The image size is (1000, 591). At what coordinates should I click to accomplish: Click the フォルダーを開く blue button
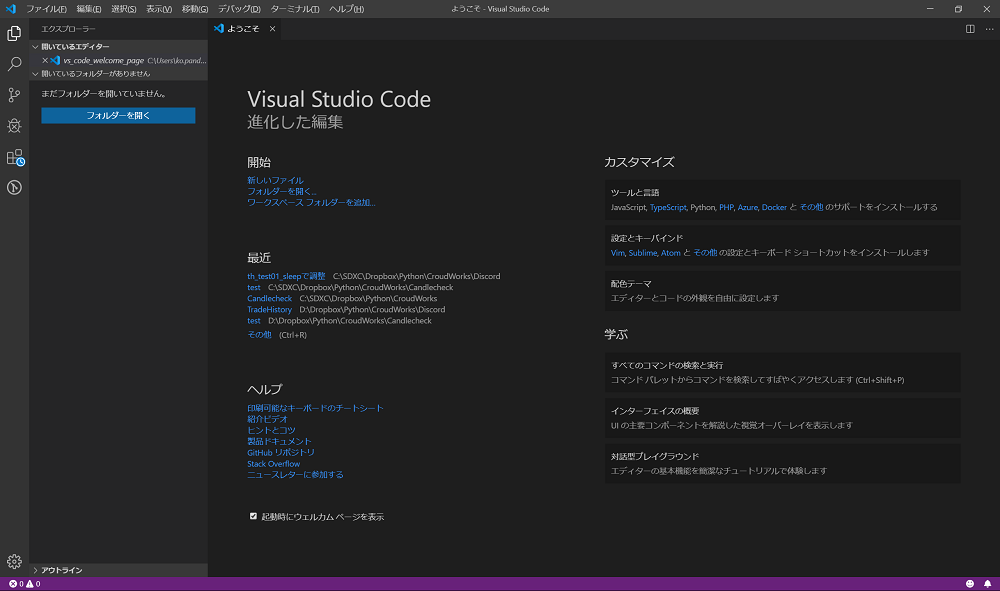(118, 116)
